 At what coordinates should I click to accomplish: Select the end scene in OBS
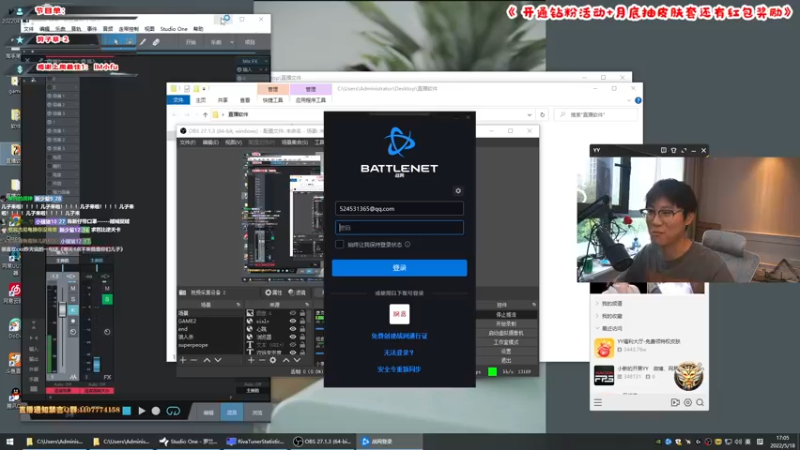click(x=210, y=329)
